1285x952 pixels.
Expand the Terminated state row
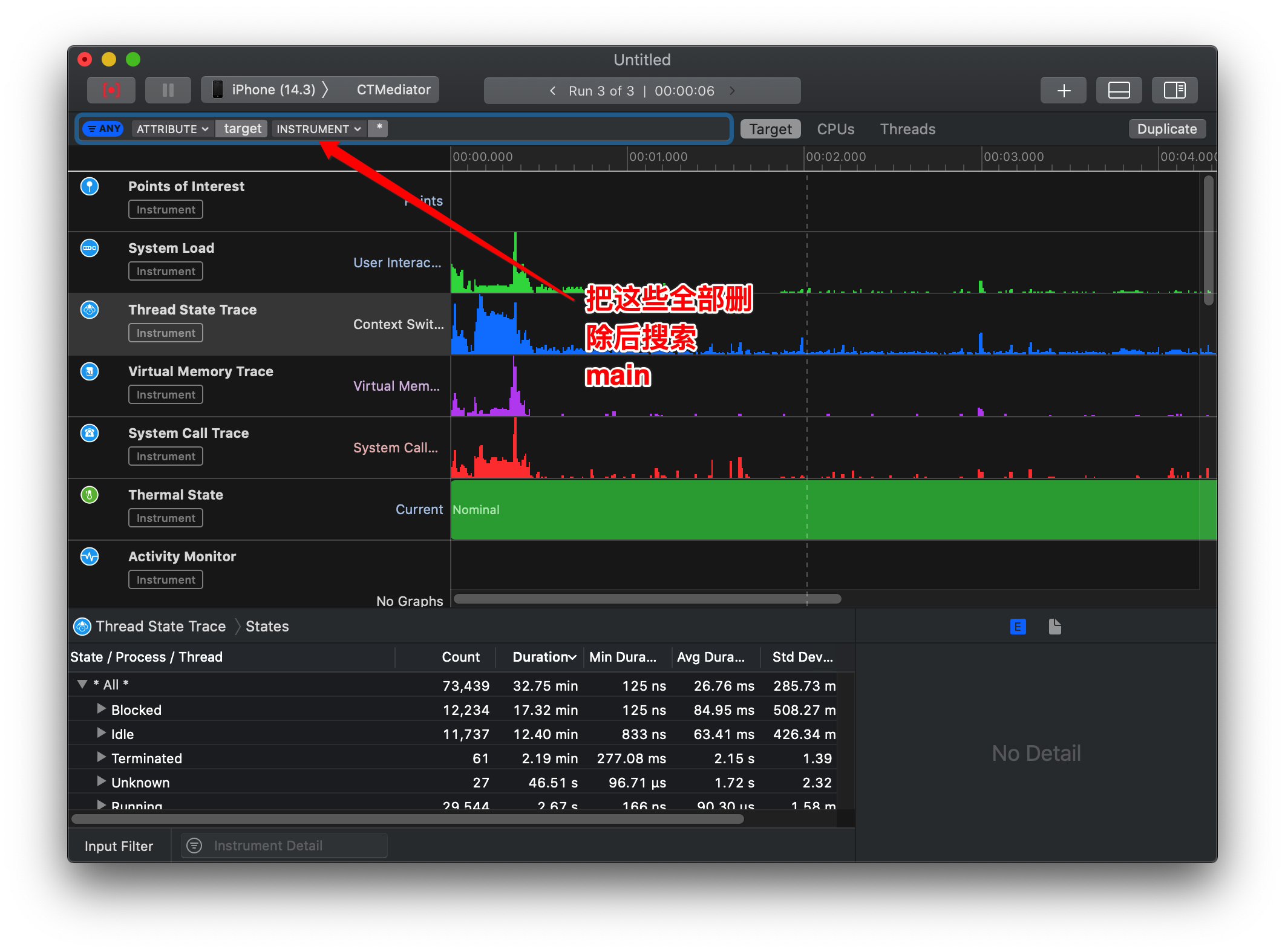coord(102,757)
